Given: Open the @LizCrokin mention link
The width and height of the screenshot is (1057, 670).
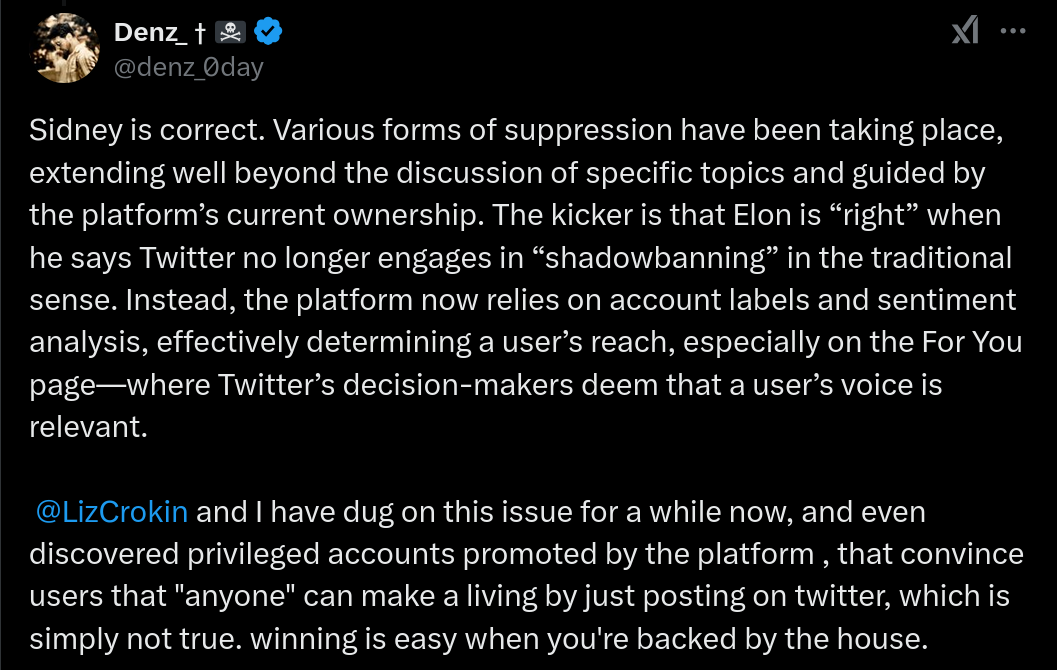Looking at the screenshot, I should pos(111,512).
